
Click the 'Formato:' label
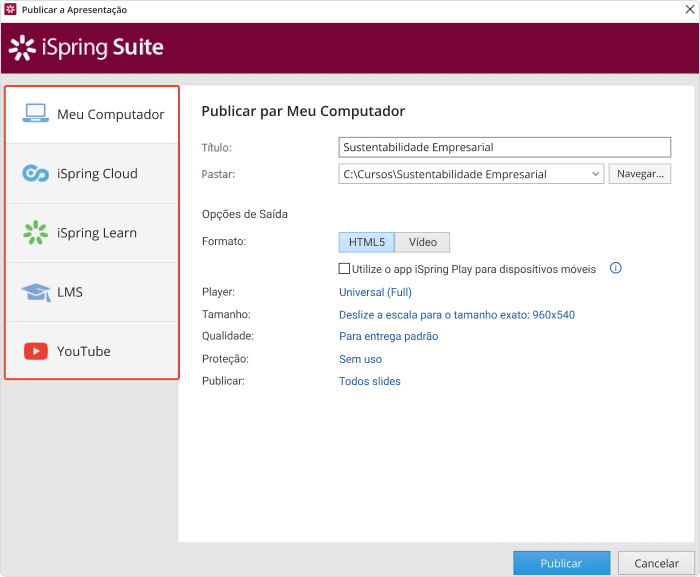[224, 241]
